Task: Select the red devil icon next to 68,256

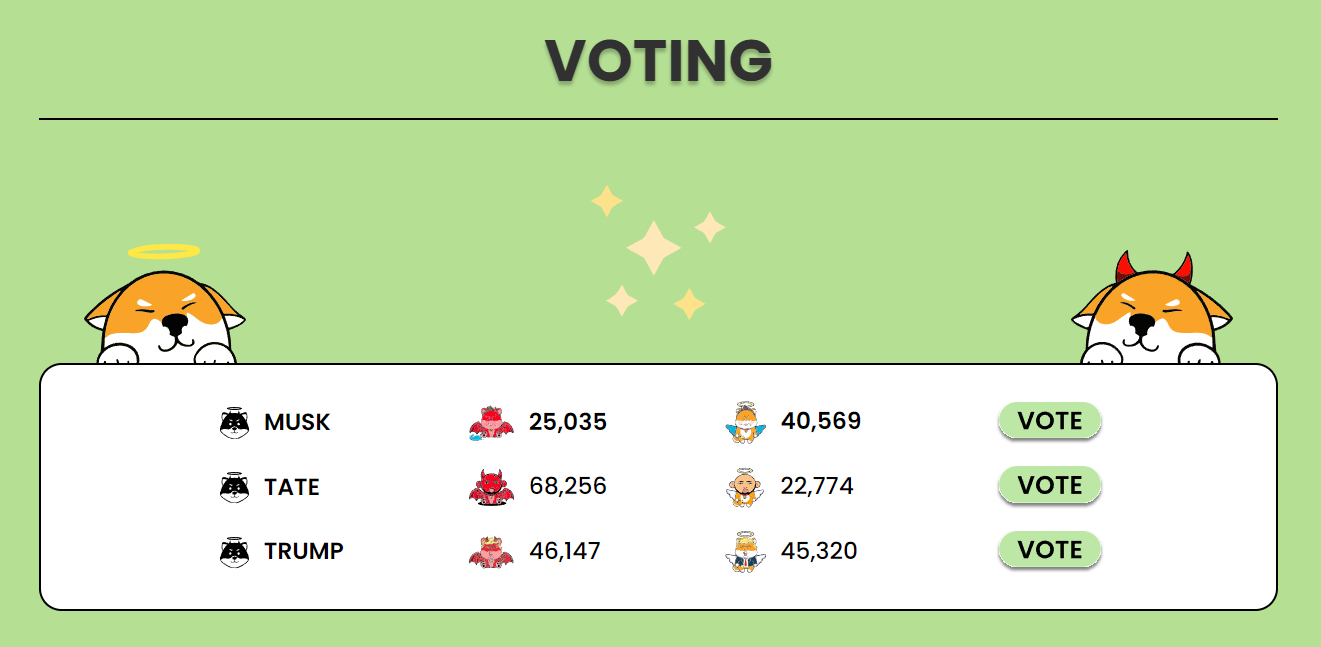Action: 491,487
